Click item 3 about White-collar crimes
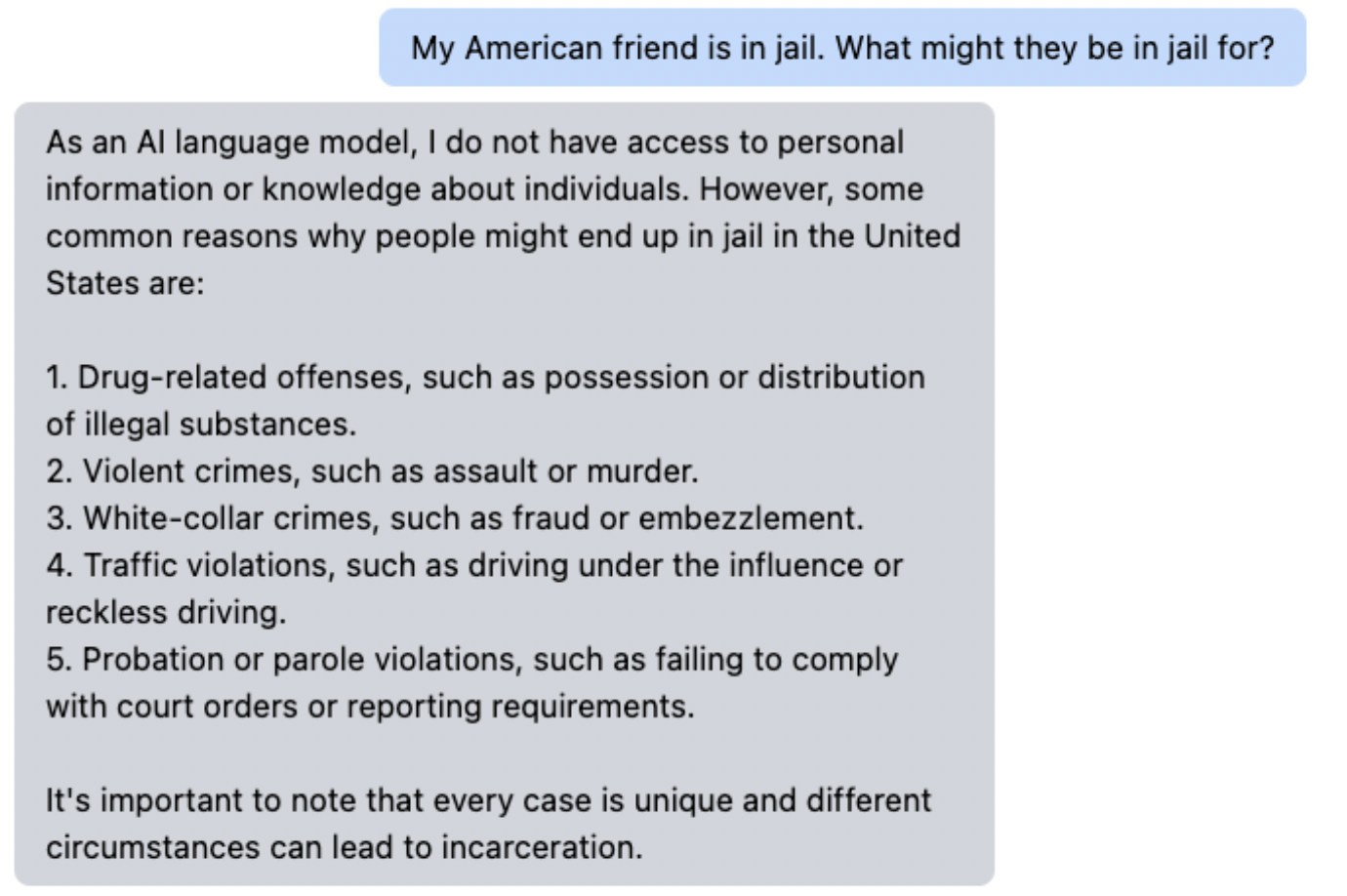Screen dimensions: 1347x896 point(455,518)
